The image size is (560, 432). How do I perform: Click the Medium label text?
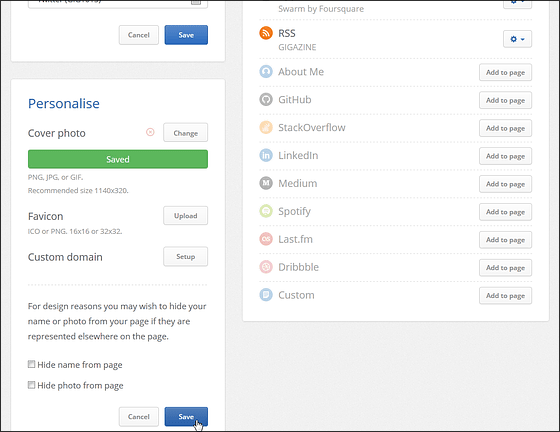coord(298,184)
